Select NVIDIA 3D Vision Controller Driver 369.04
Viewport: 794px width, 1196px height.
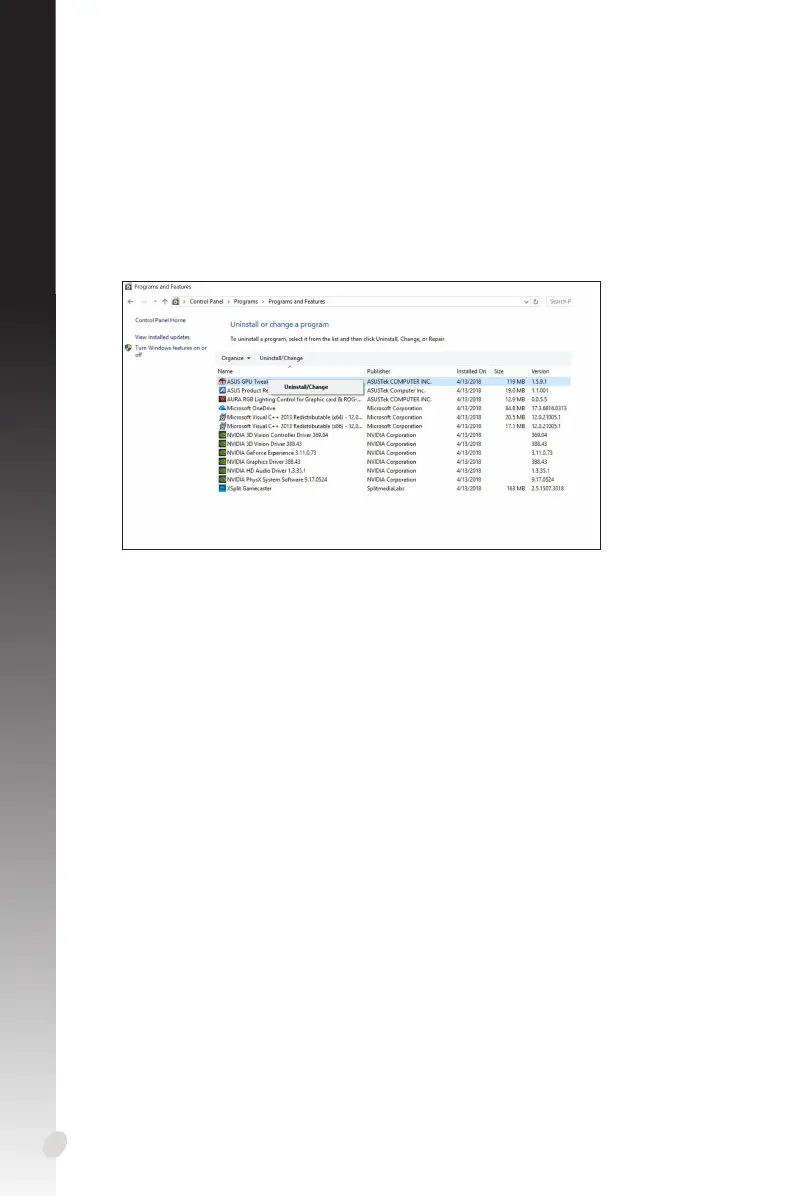click(278, 436)
